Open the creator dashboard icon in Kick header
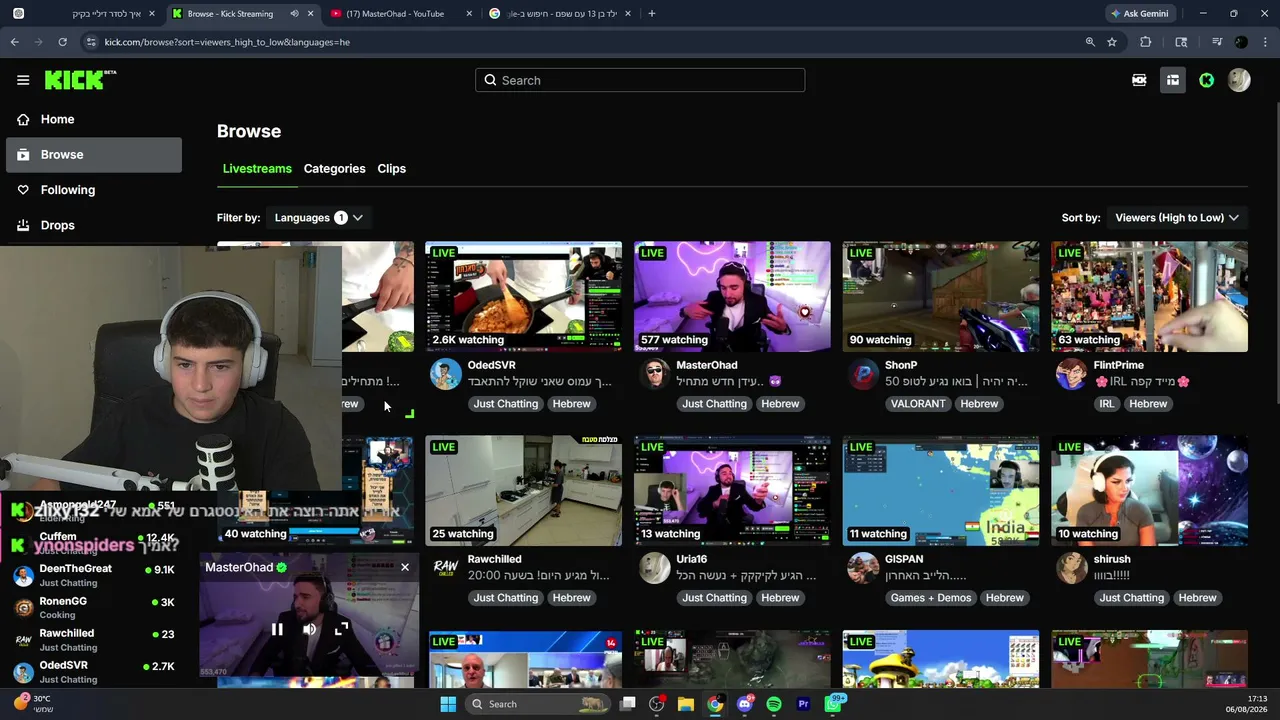 (x=1173, y=80)
